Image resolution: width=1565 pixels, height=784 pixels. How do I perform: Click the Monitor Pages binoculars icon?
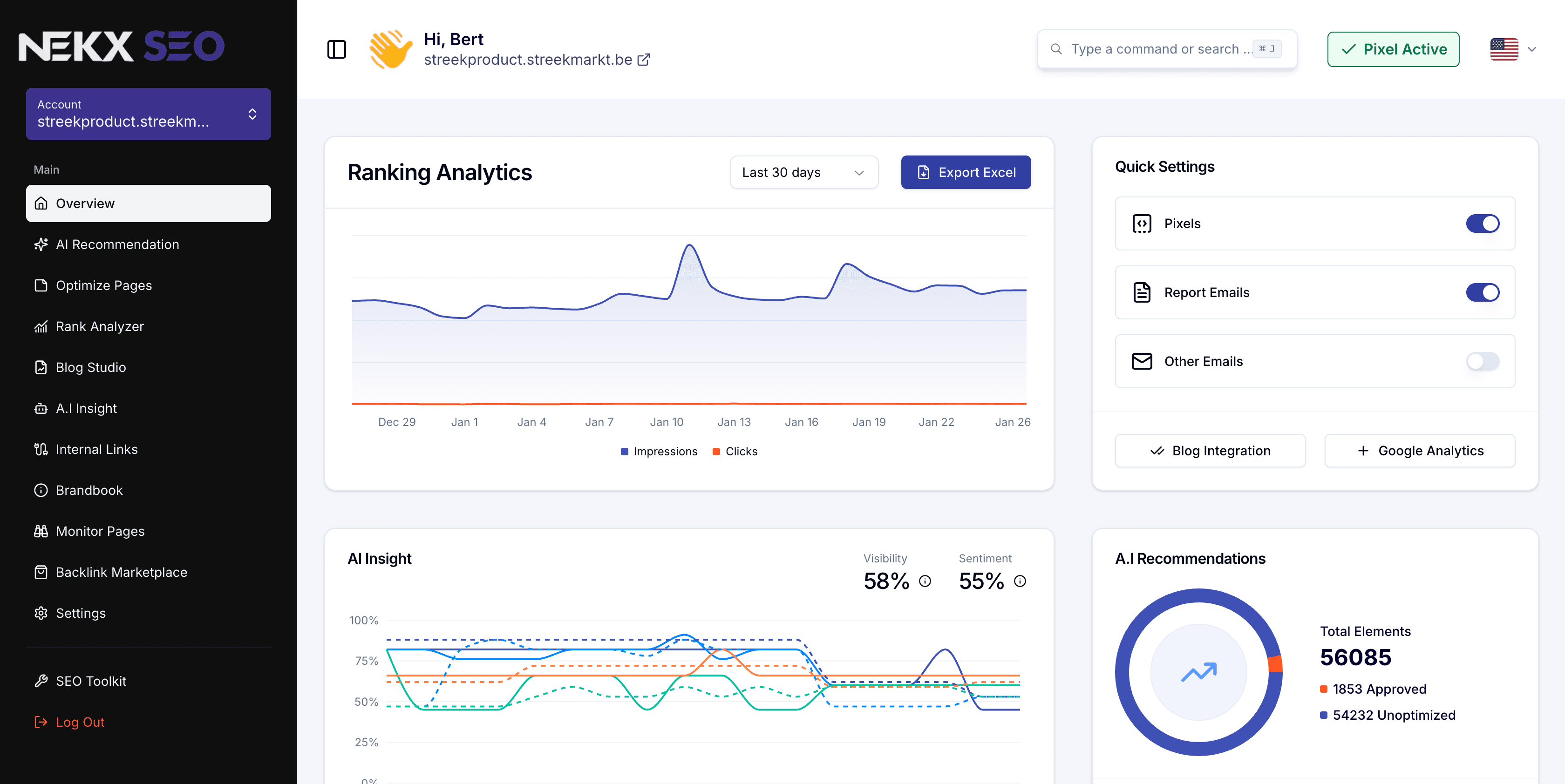point(41,531)
